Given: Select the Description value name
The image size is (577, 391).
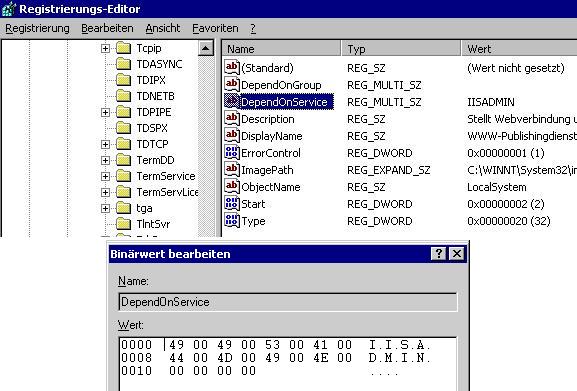Looking at the screenshot, I should click(268, 119).
